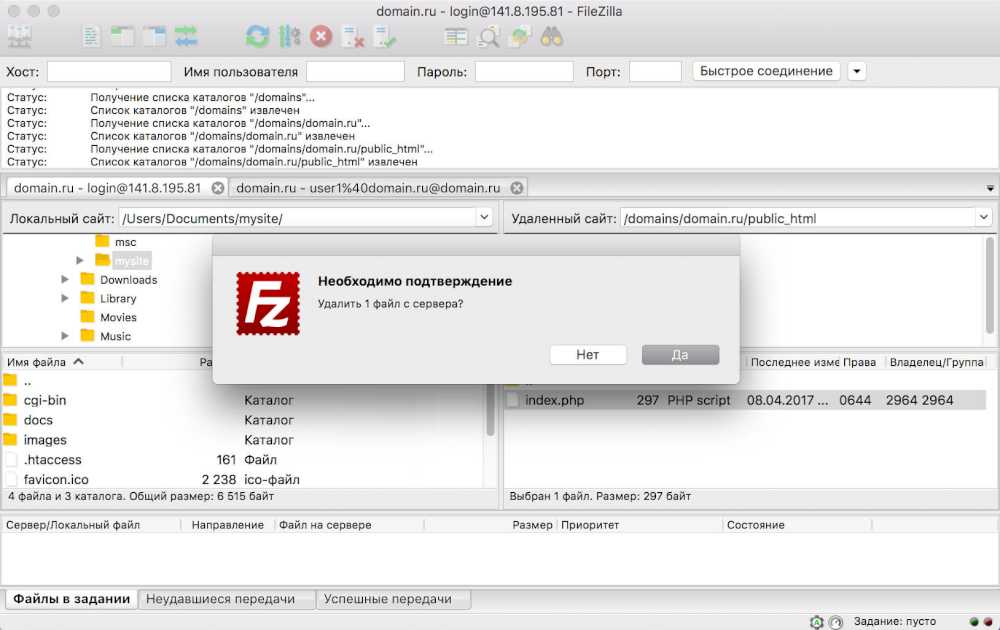
Task: Open the speed limits gauge icon
Action: coord(836,622)
